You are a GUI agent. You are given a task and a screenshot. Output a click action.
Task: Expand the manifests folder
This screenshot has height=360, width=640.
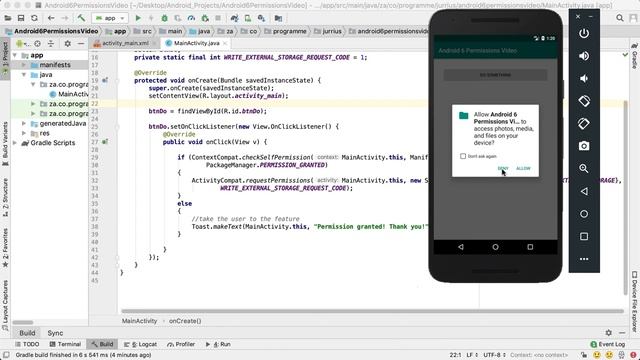coord(24,65)
